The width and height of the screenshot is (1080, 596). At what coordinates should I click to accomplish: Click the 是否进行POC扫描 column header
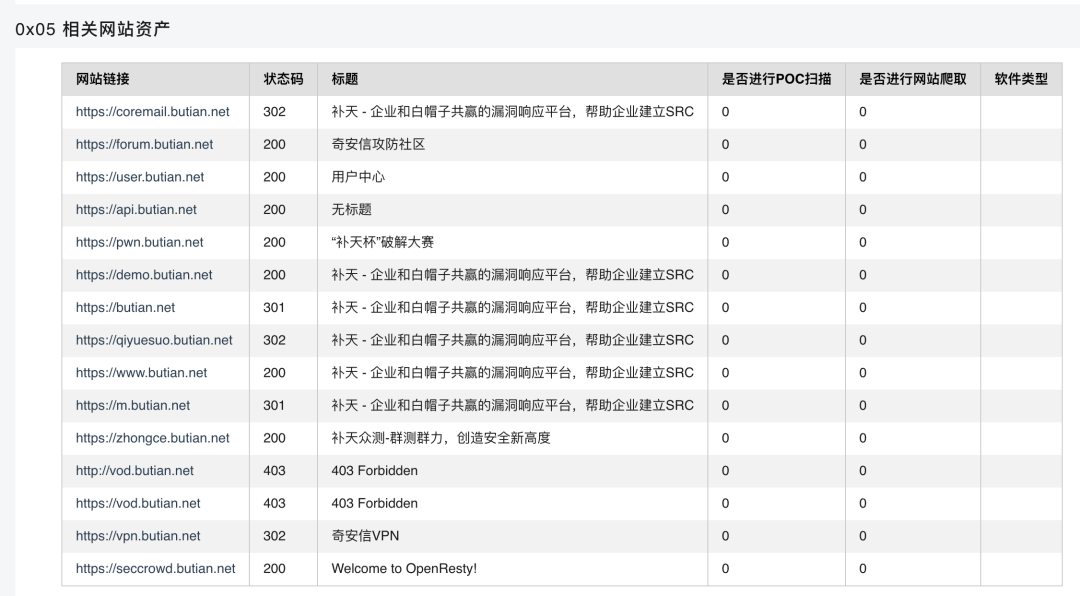[x=776, y=79]
